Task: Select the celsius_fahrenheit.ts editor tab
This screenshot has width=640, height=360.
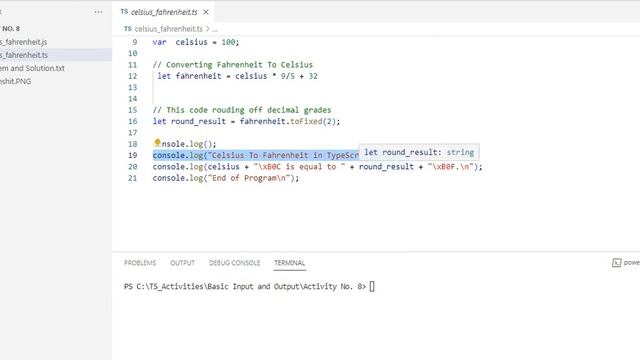Action: tap(164, 12)
